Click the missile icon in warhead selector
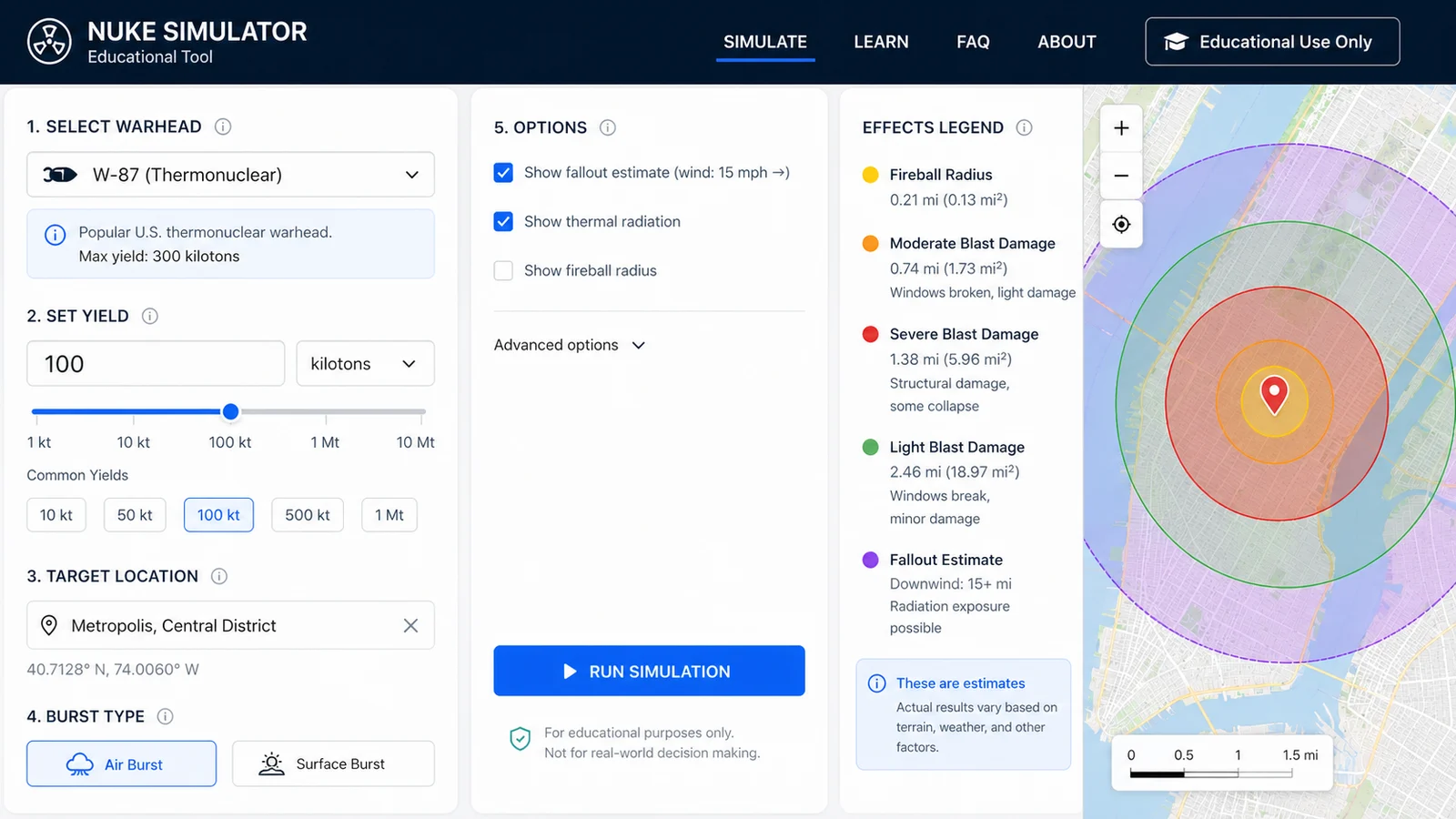Image resolution: width=1456 pixels, height=819 pixels. click(60, 175)
